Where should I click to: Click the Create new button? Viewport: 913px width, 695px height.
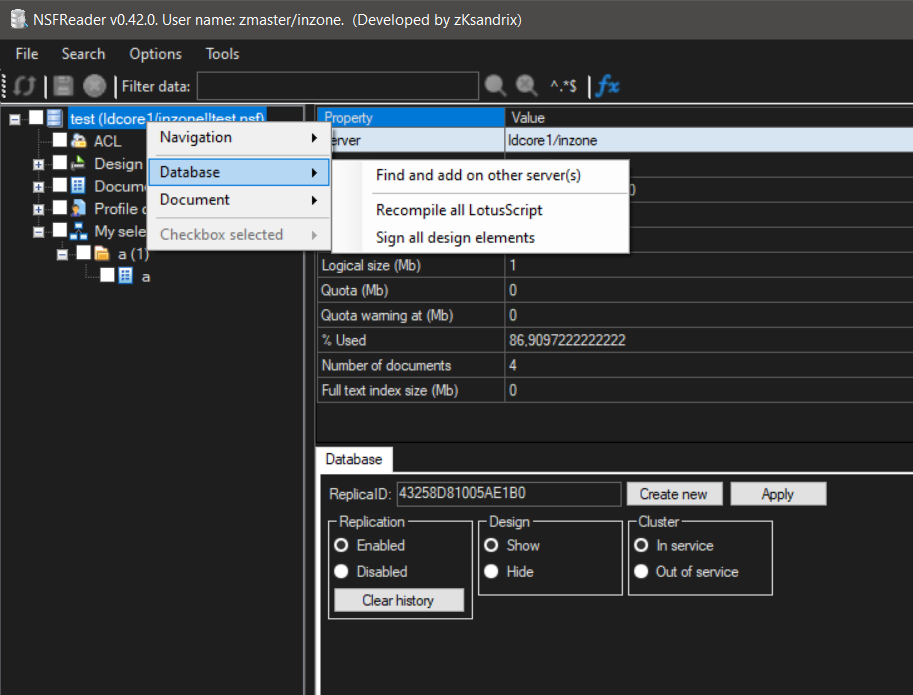pos(674,494)
